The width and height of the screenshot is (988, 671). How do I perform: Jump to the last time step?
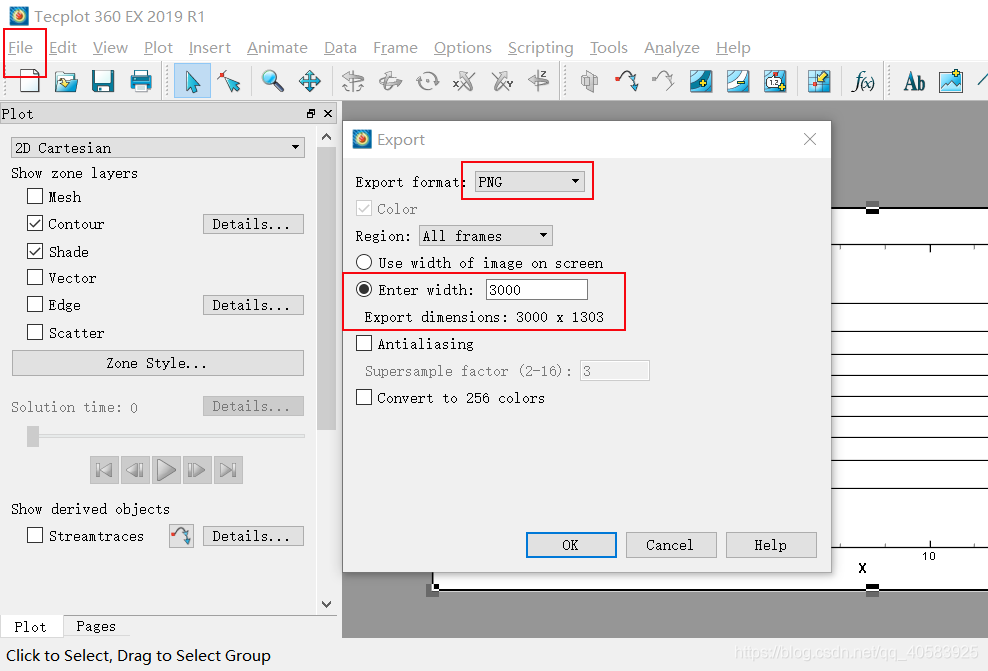point(228,470)
